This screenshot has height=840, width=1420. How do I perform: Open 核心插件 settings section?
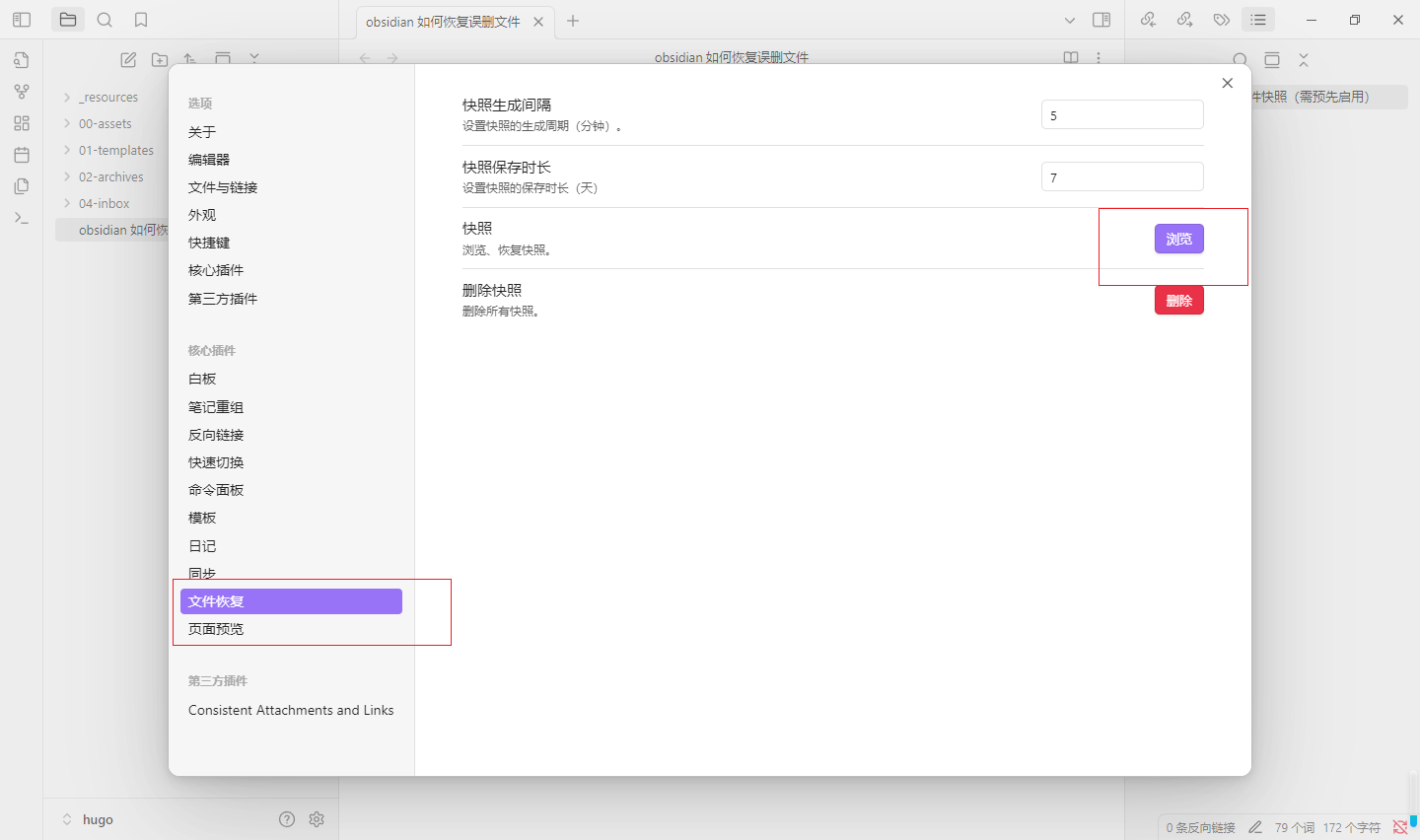point(291,270)
